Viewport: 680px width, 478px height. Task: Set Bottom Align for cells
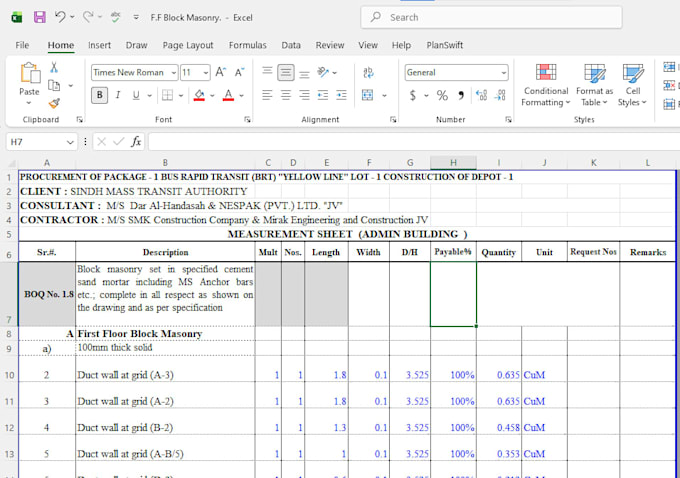304,74
